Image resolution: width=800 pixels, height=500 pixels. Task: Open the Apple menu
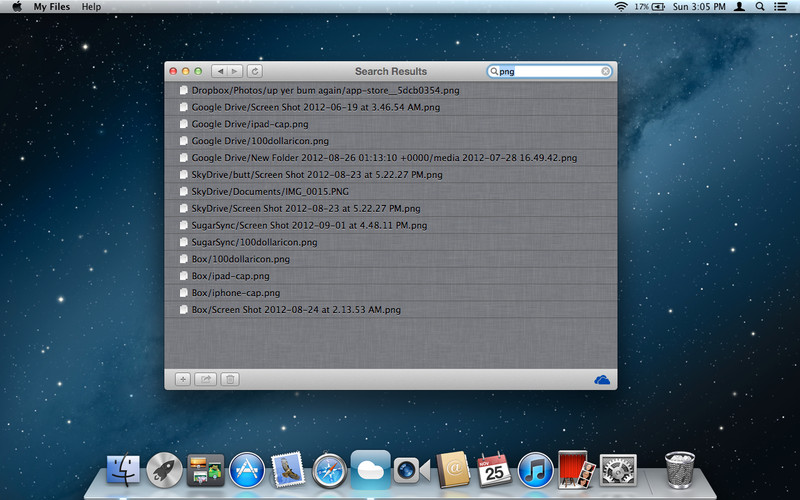(x=17, y=7)
